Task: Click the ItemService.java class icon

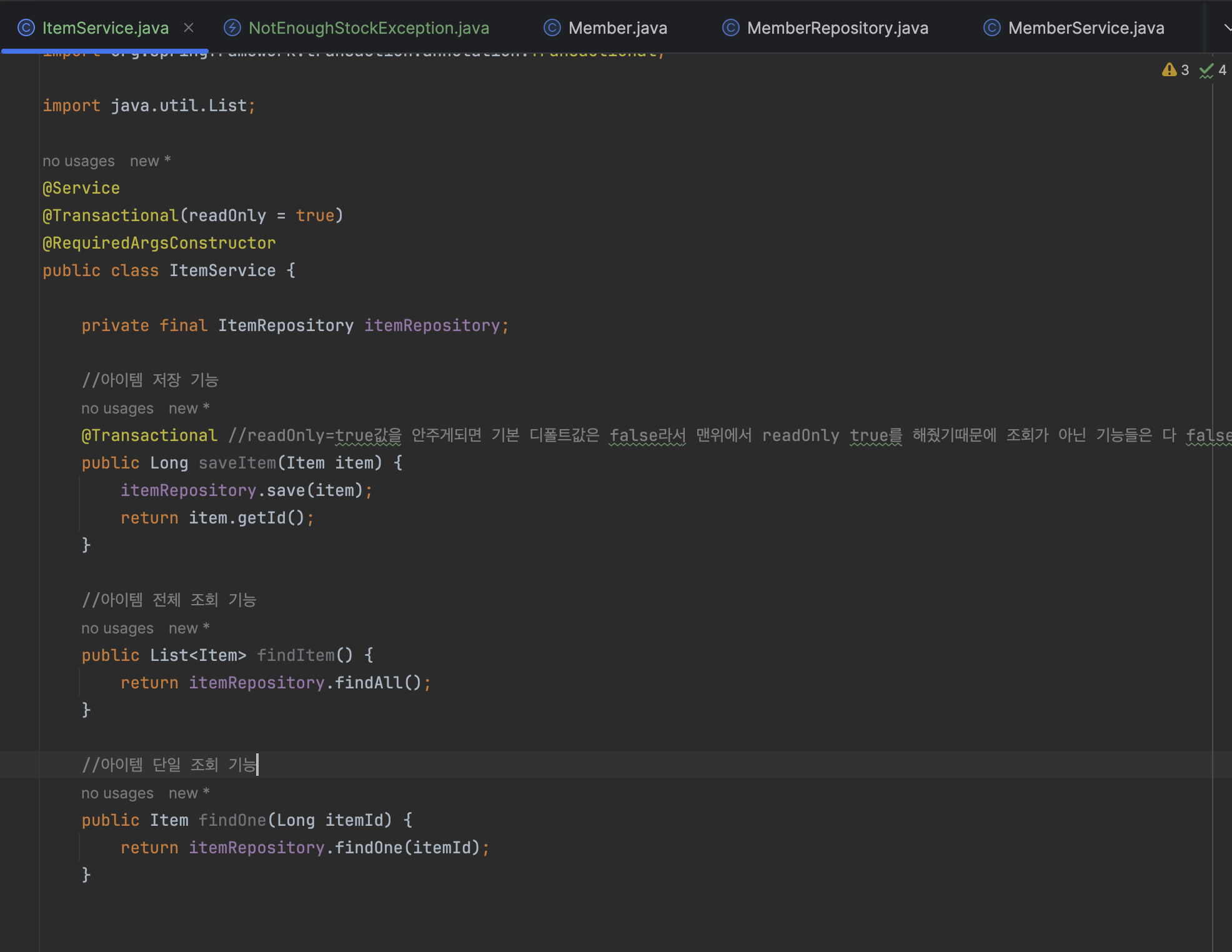Action: [26, 27]
